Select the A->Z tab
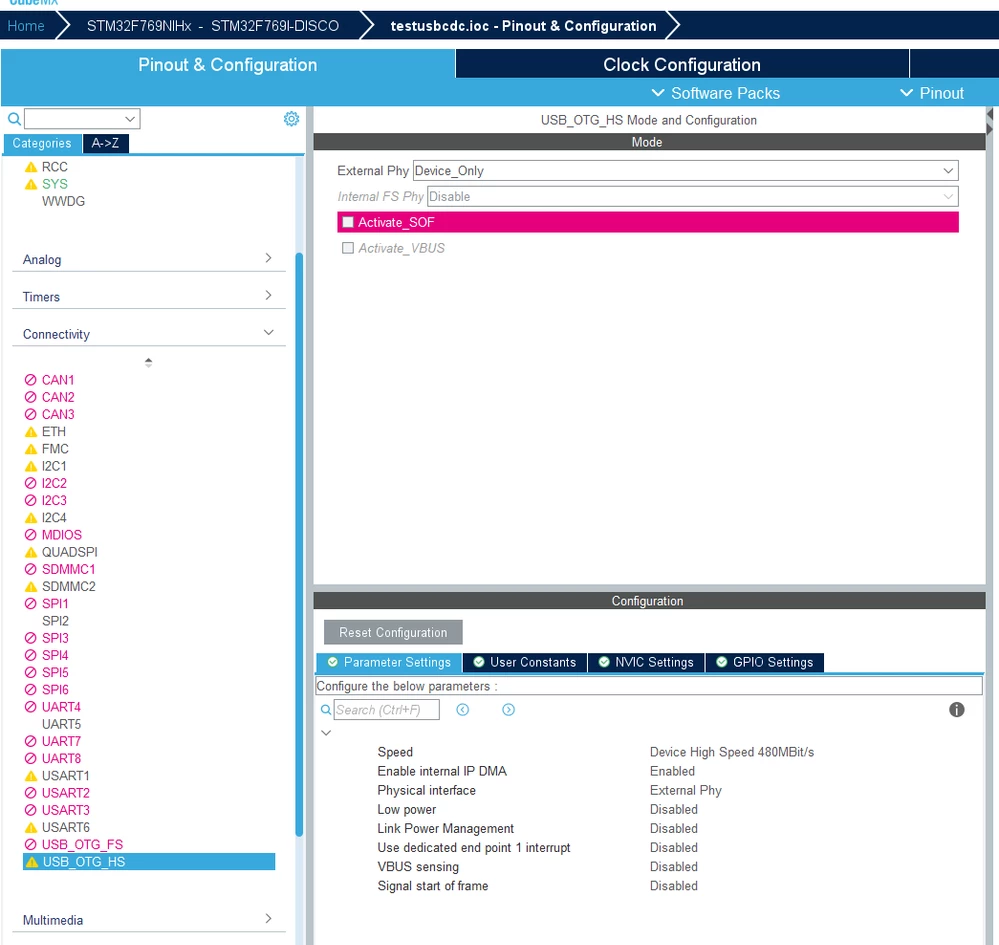999x945 pixels. tap(106, 143)
